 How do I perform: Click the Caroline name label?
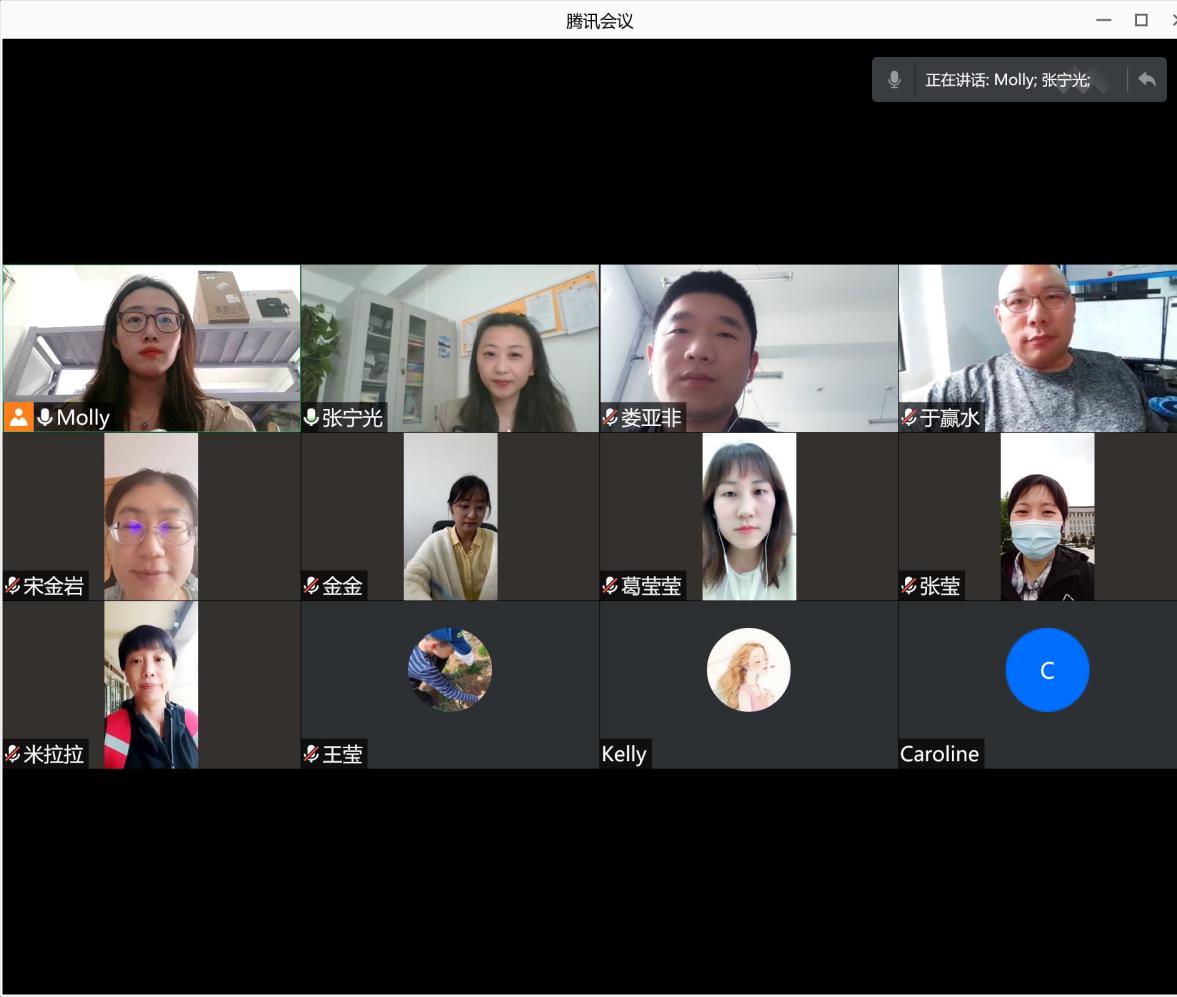(x=939, y=754)
